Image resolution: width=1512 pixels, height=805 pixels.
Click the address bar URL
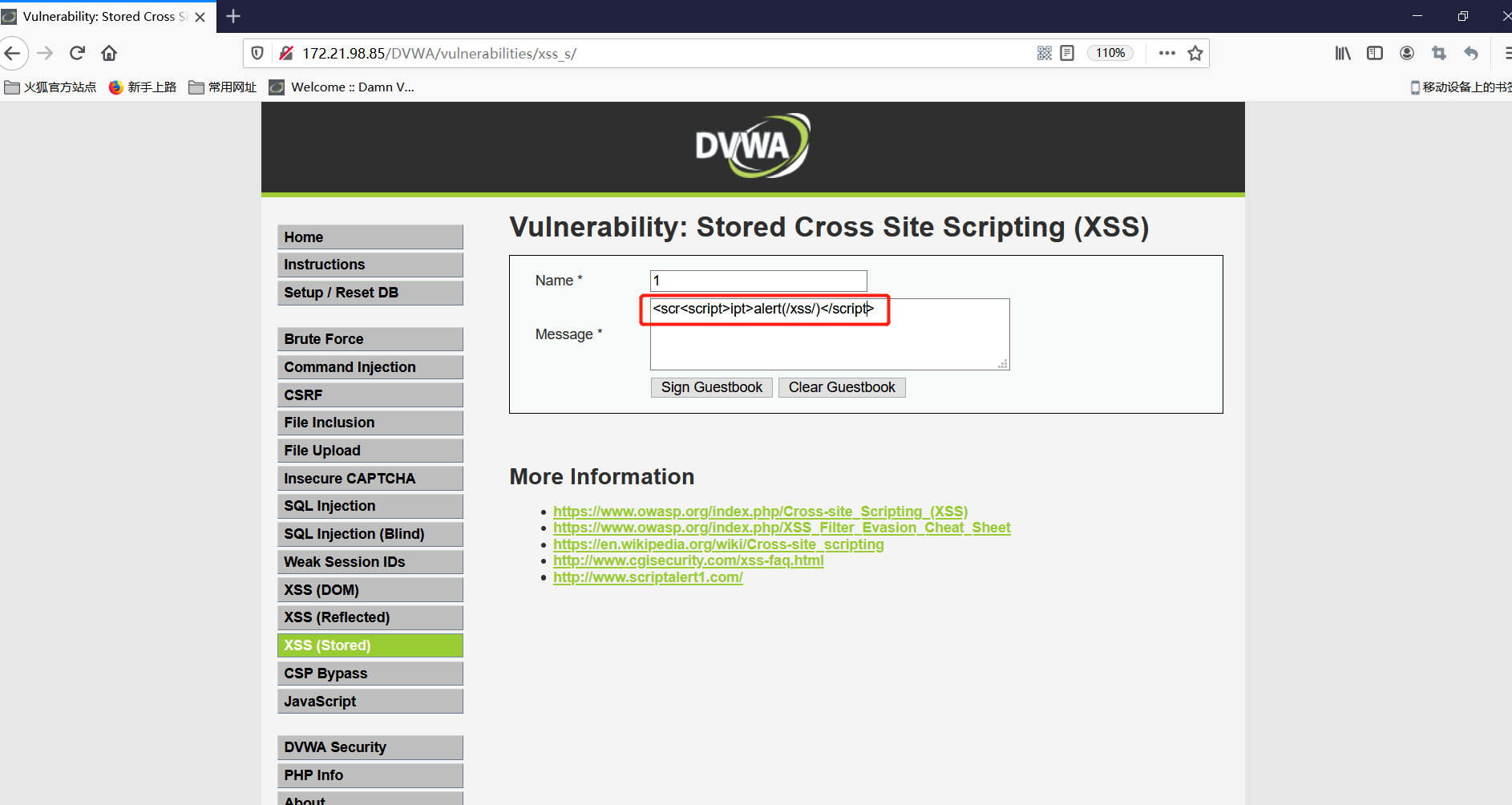(x=439, y=53)
